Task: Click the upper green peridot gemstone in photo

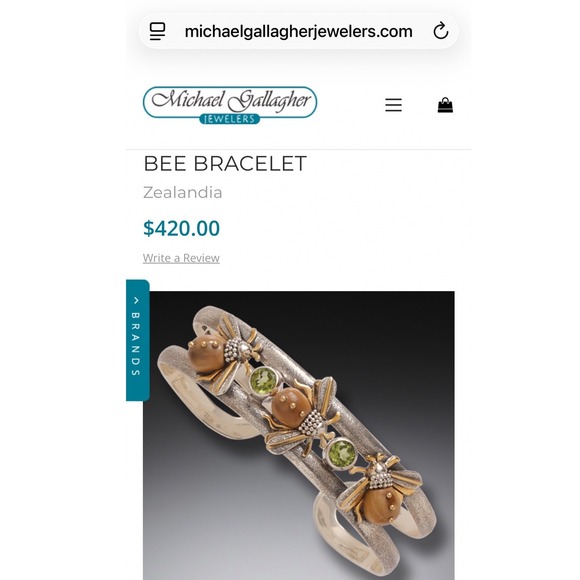Action: [264, 380]
